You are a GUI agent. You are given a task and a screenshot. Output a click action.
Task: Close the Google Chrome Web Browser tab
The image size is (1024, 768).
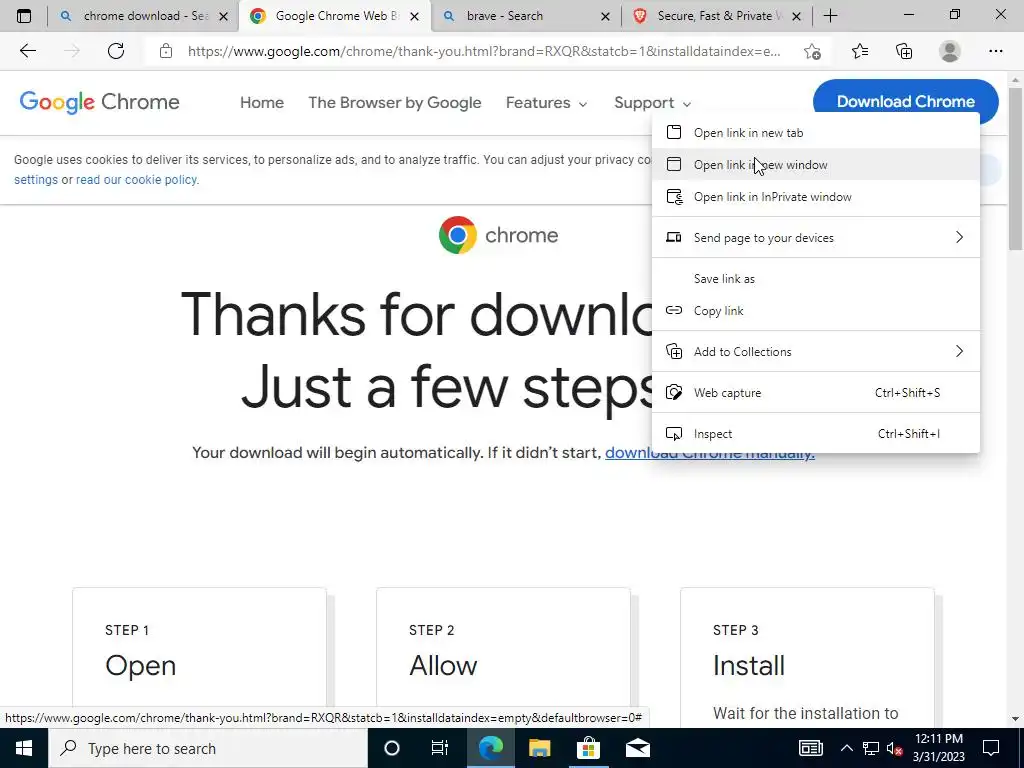point(414,16)
